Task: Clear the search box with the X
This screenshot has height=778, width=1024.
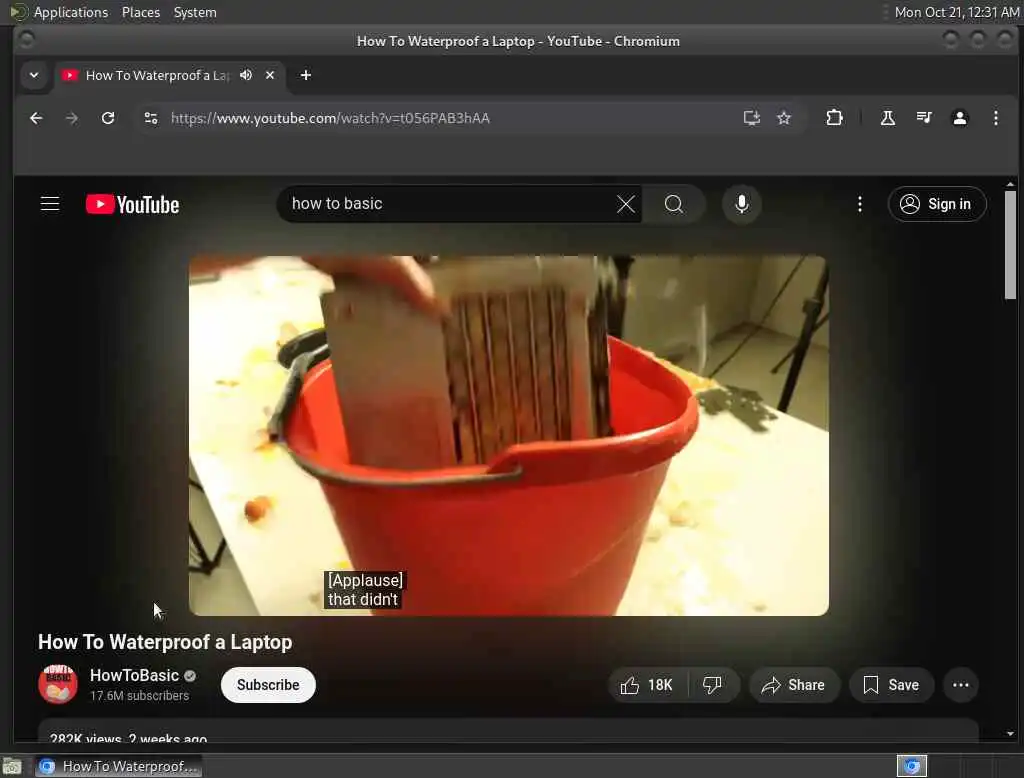Action: (626, 204)
